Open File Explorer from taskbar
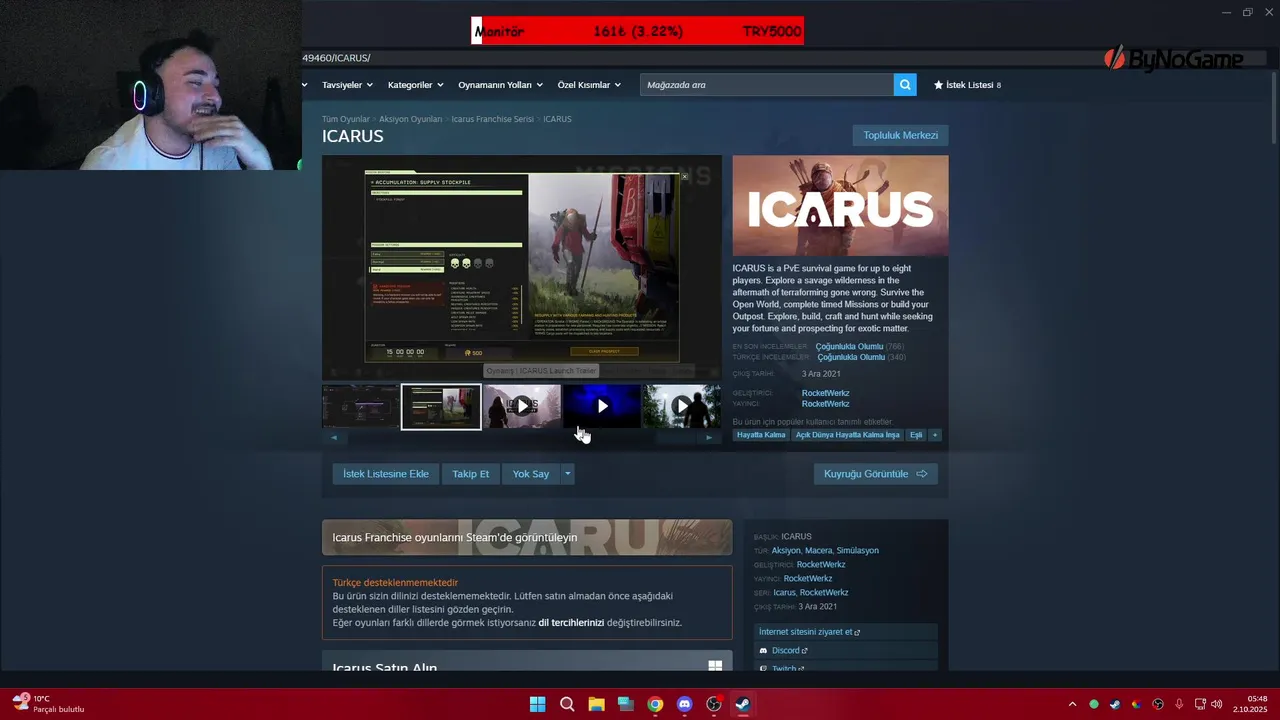Screen dimensions: 1280x720 [596, 704]
